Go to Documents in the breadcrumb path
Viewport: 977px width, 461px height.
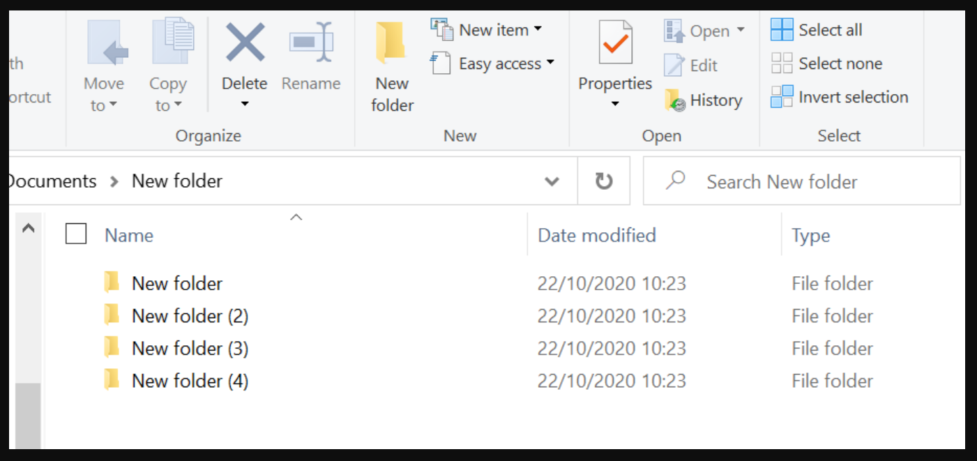click(x=51, y=181)
